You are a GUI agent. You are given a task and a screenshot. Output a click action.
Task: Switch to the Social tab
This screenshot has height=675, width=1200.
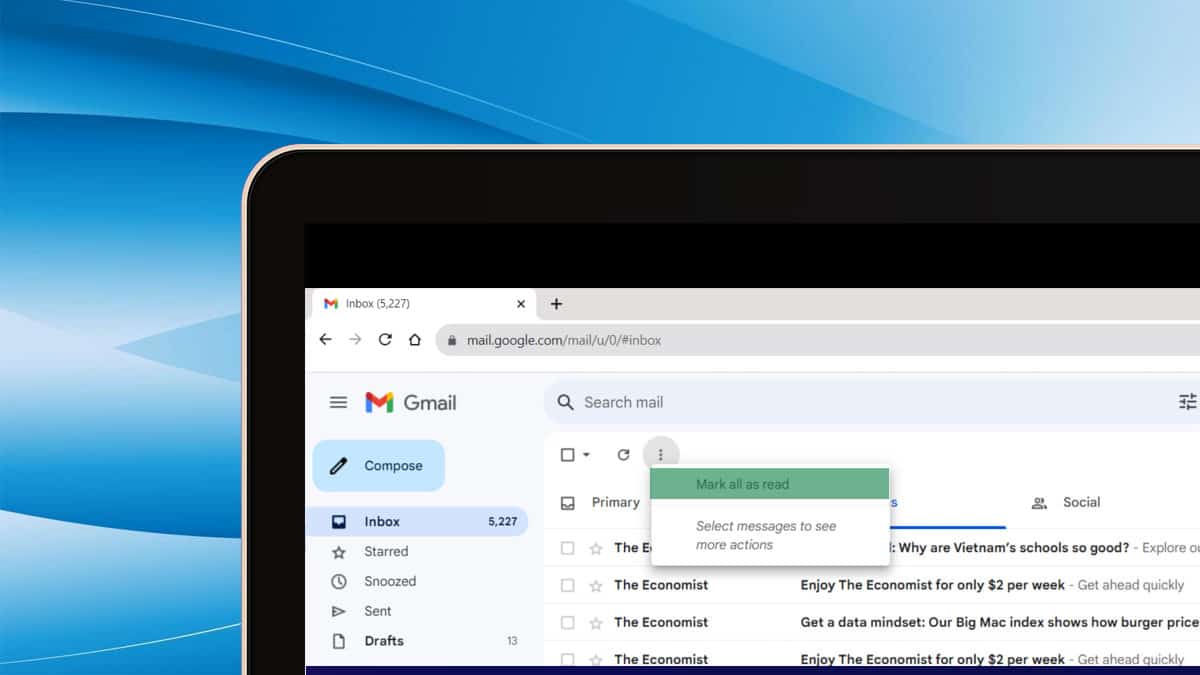(x=1067, y=503)
